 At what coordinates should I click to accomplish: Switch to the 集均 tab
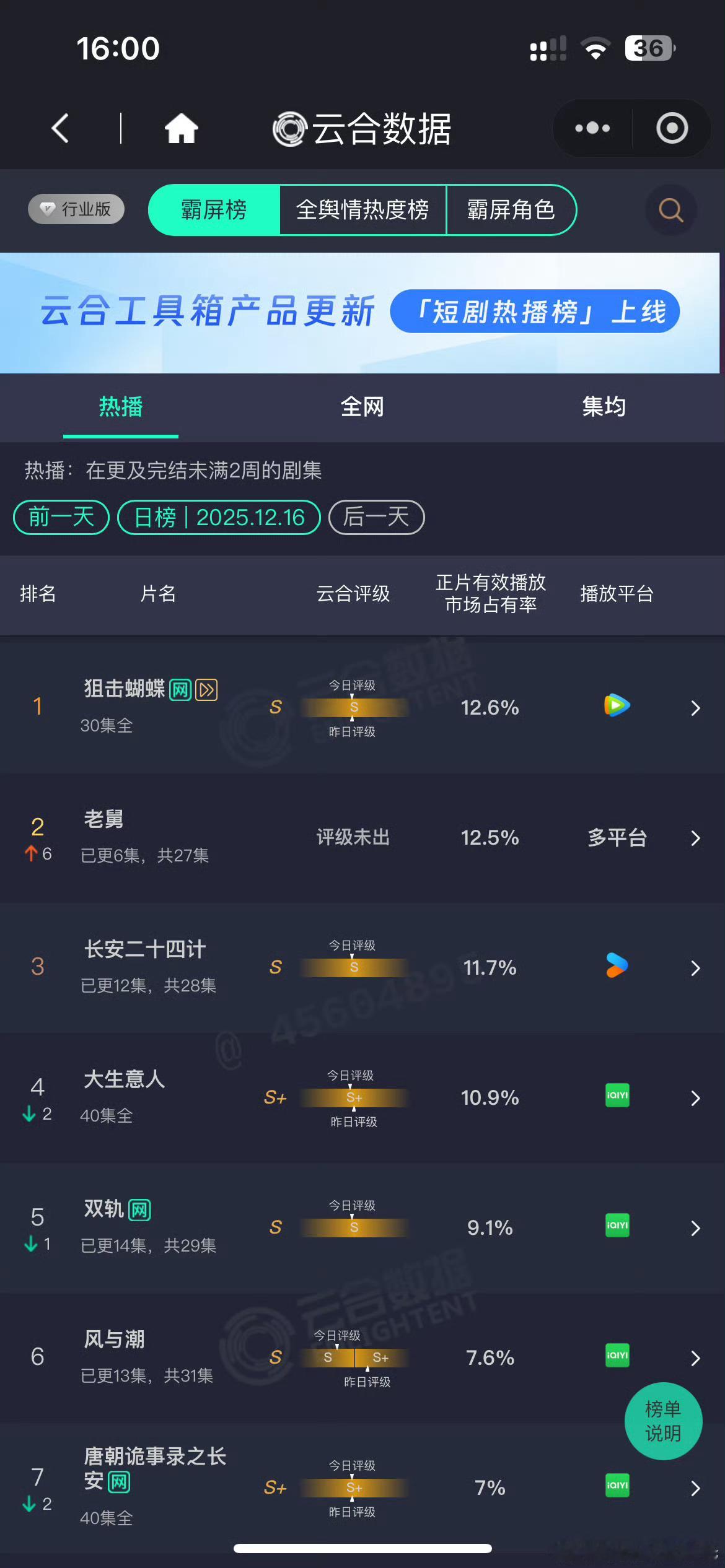pos(605,407)
